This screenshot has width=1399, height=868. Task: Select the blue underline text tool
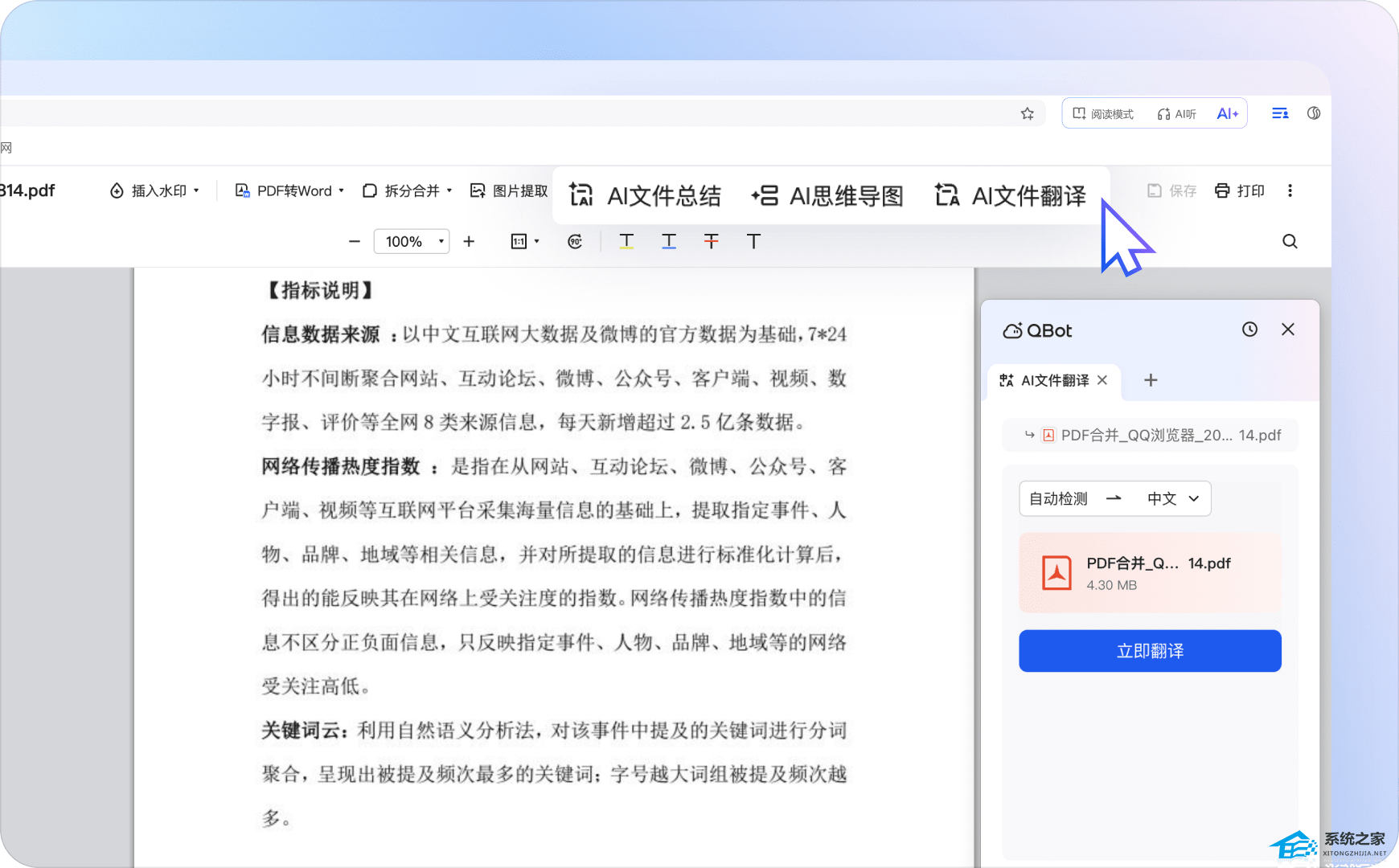[x=669, y=241]
